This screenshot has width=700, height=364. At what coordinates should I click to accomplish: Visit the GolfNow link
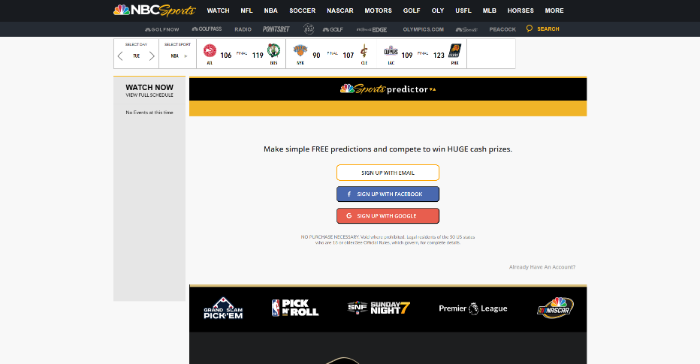click(x=162, y=29)
